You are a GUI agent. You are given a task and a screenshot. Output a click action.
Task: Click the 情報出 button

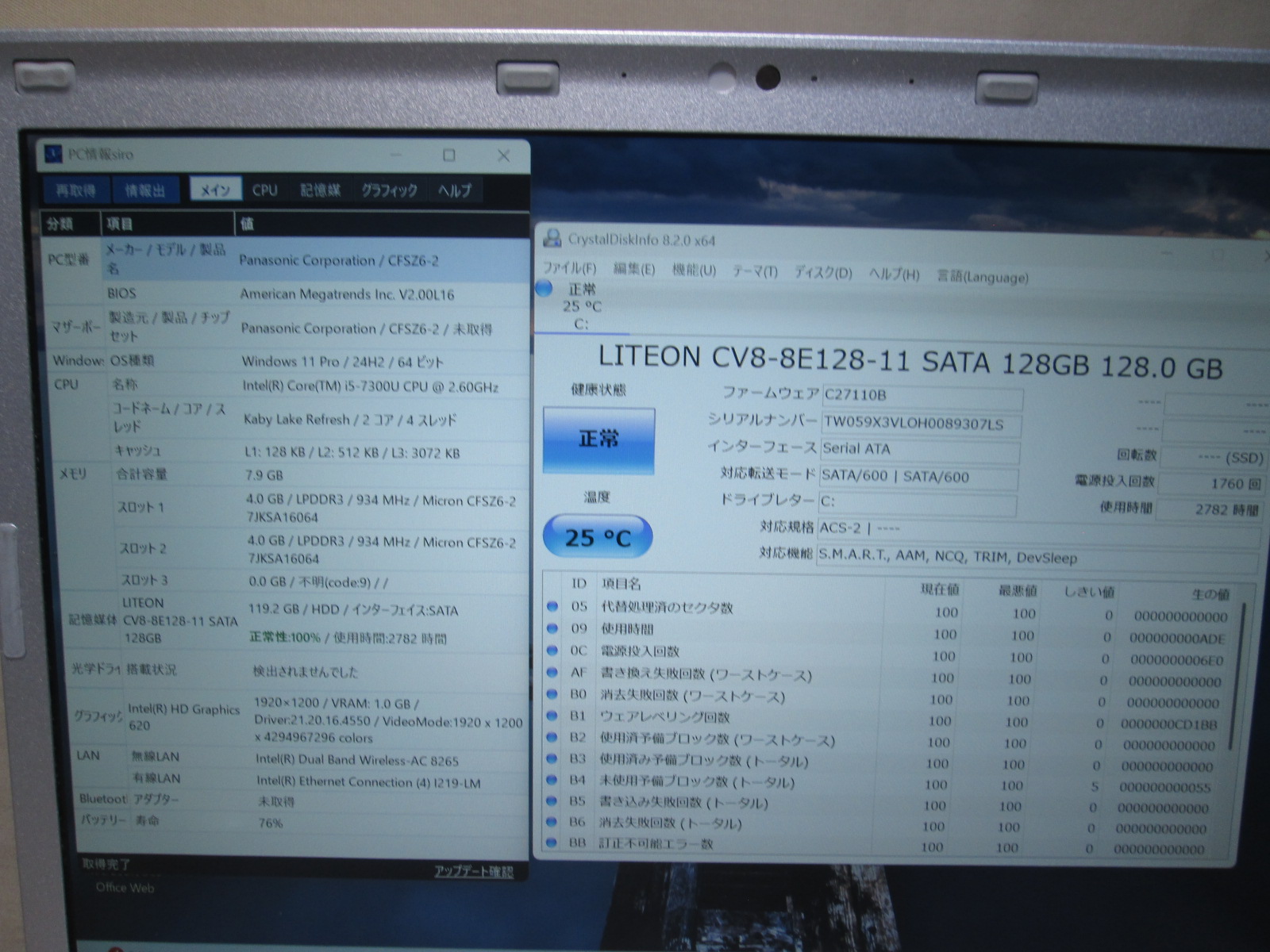tap(146, 190)
